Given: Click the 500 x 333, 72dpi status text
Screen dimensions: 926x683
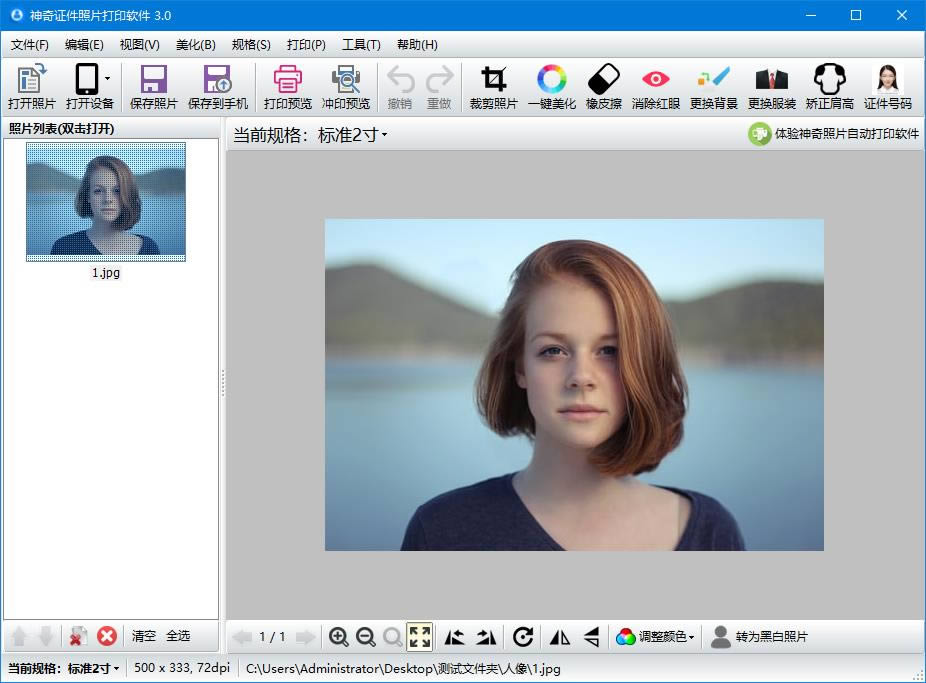Looking at the screenshot, I should (x=182, y=668).
